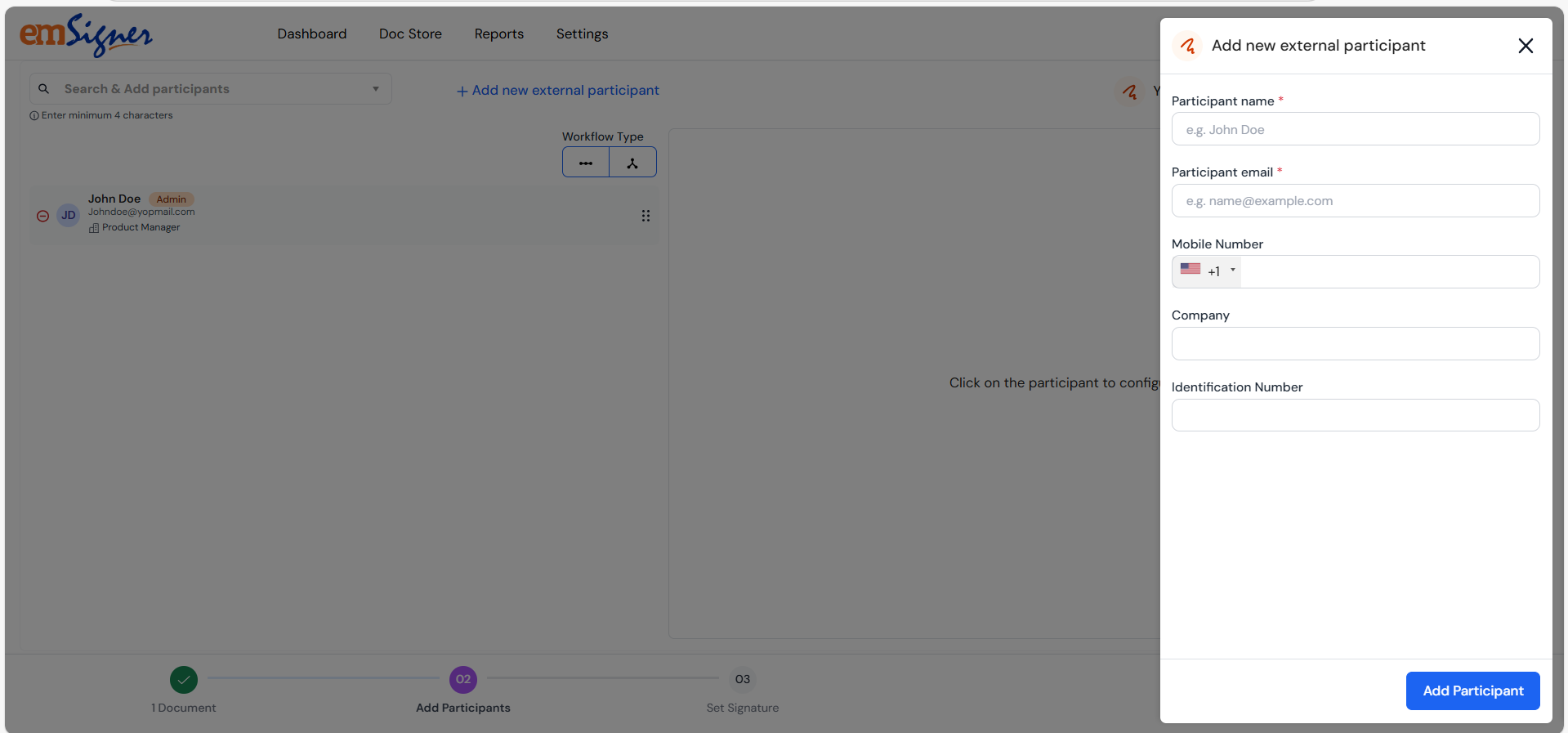The width and height of the screenshot is (1568, 733).
Task: Focus the Participant email field
Action: (1355, 201)
